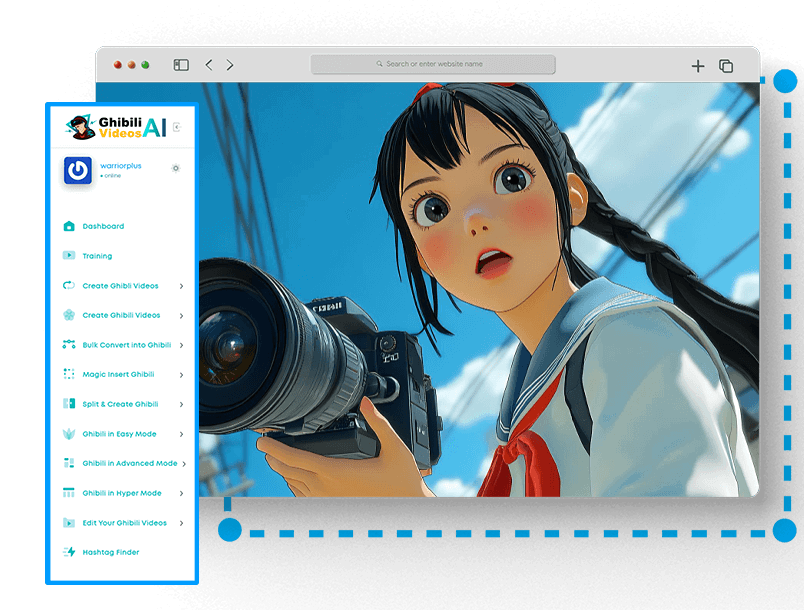Image resolution: width=804 pixels, height=610 pixels.
Task: Click the Magic Insert Ghibli icon
Action: point(69,374)
